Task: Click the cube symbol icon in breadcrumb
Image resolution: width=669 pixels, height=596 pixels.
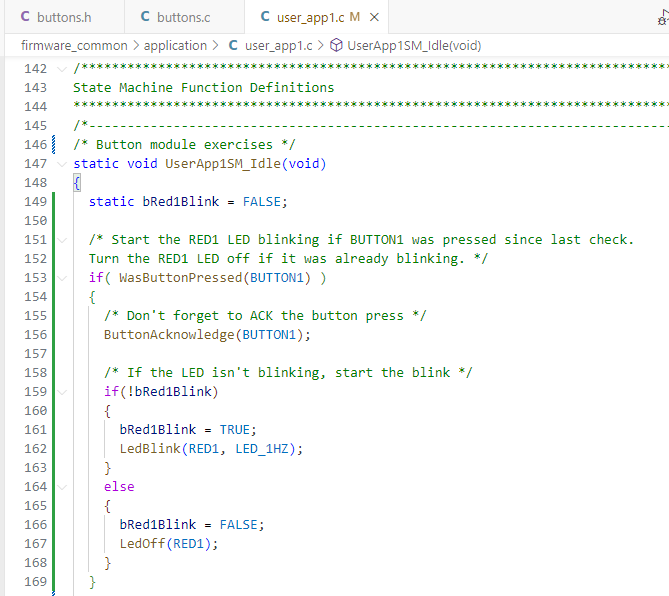Action: pyautogui.click(x=336, y=45)
